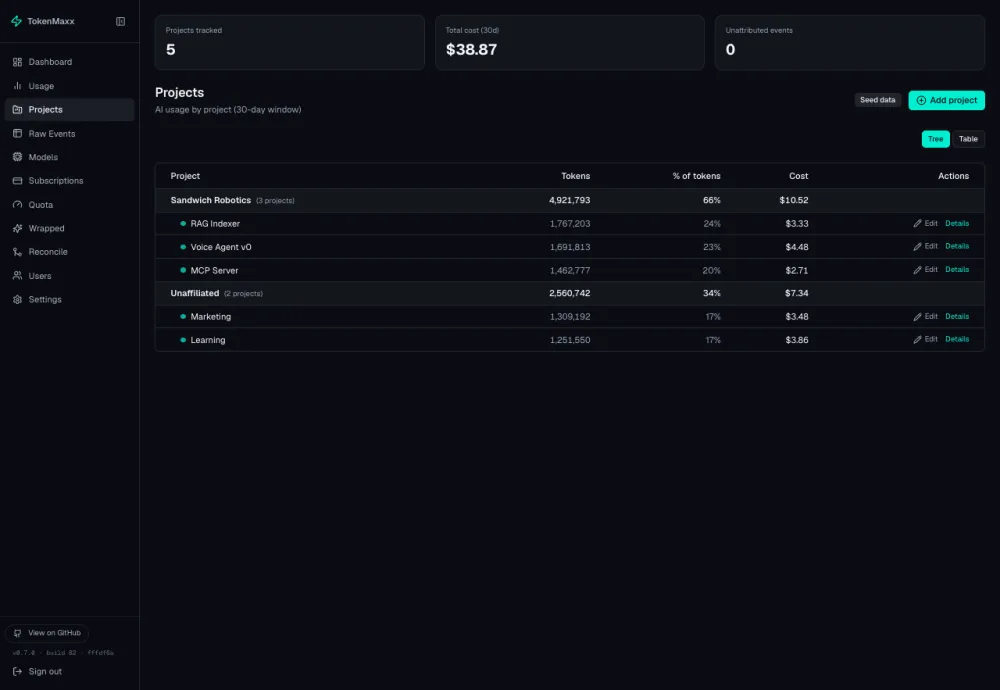Click the TokenMaxx lightning logo icon
This screenshot has height=690, width=1000.
(17, 21)
